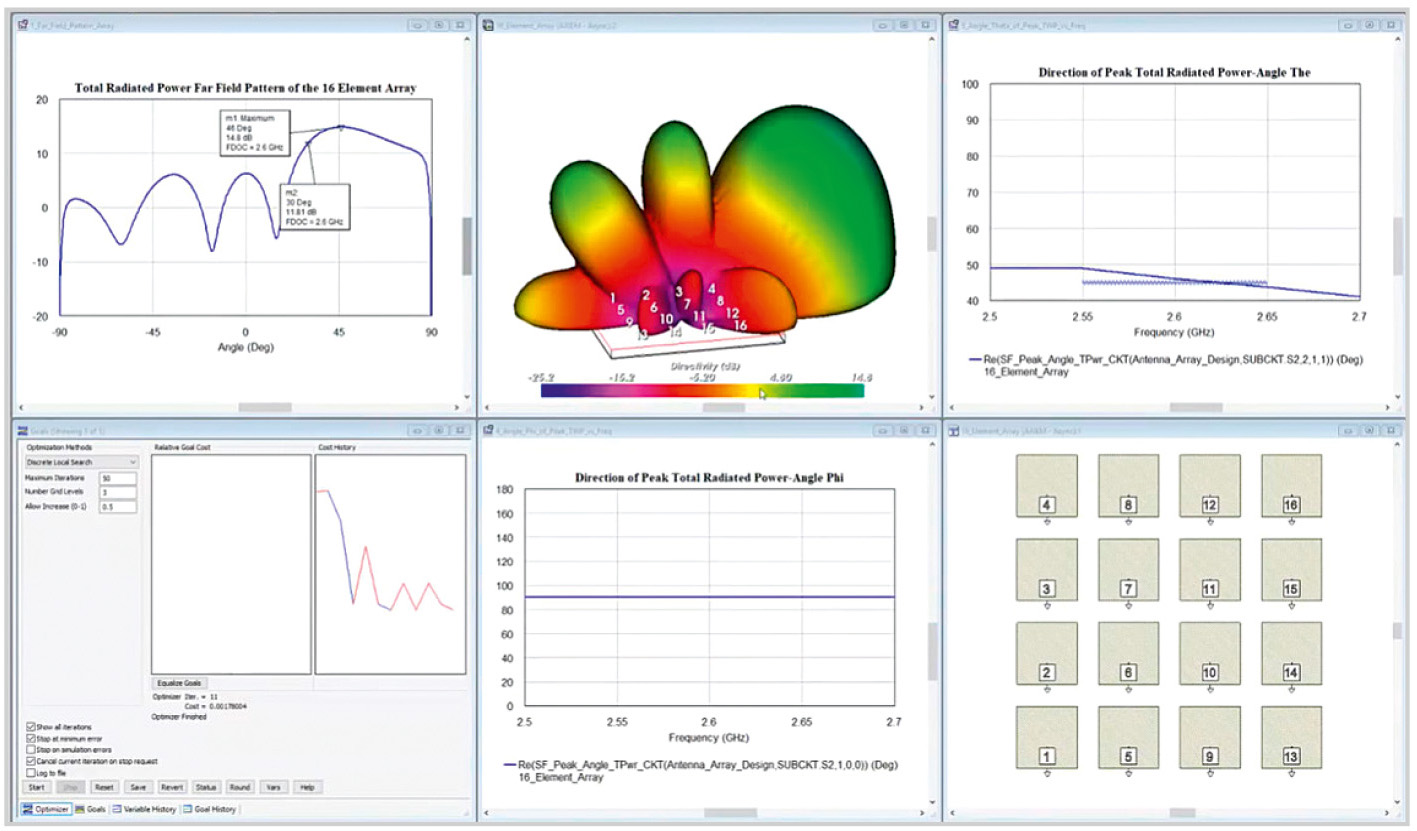The width and height of the screenshot is (1417, 831).
Task: Select patch antenna element 7 in layout
Action: [1128, 569]
